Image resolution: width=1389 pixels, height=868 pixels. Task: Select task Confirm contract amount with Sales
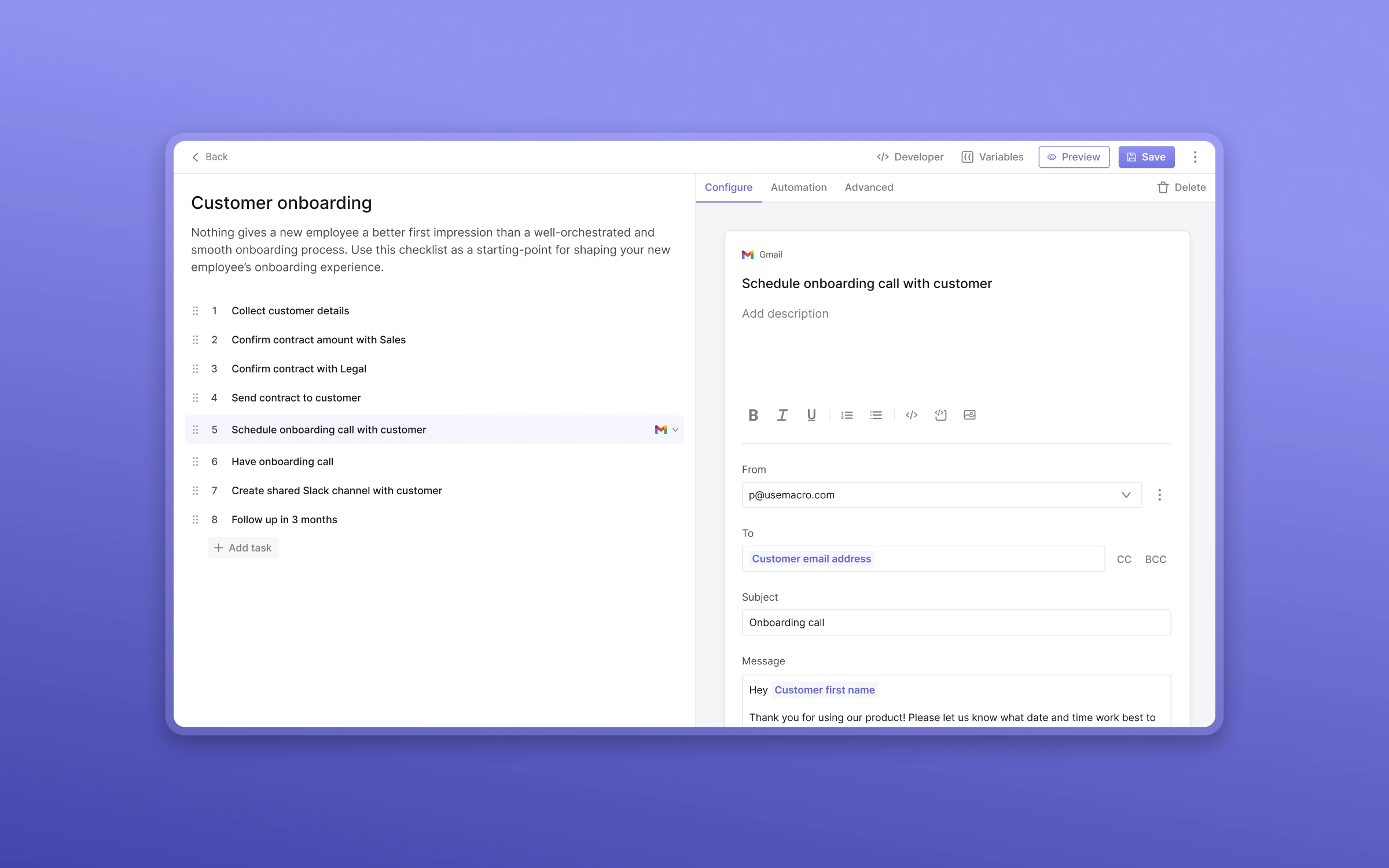coord(318,340)
